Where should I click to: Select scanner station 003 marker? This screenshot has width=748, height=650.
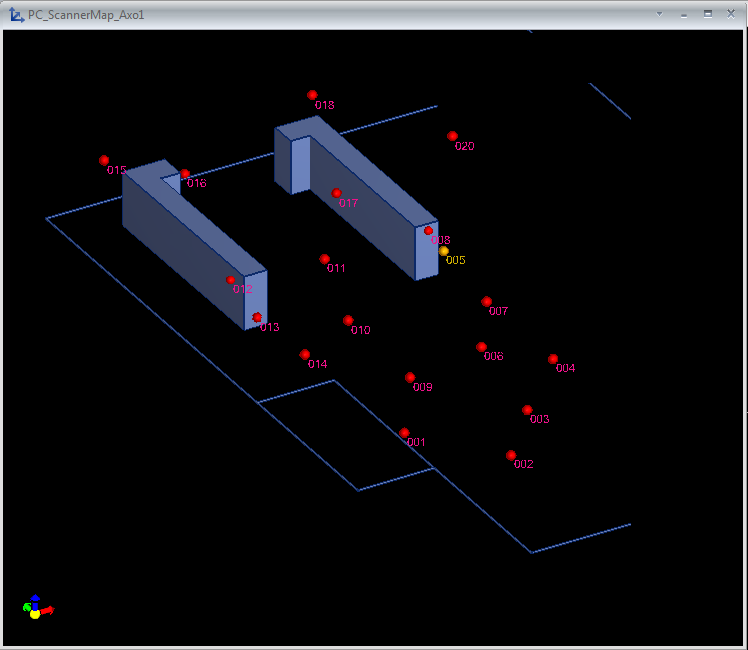[527, 410]
